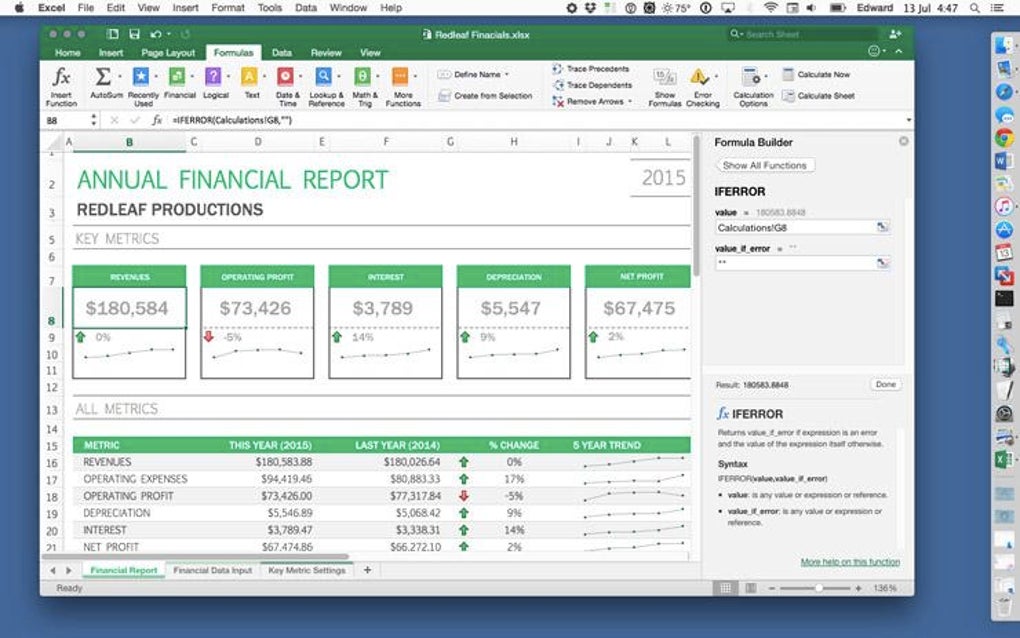The width and height of the screenshot is (1020, 638).
Task: Click Calculate Now
Action: point(816,75)
